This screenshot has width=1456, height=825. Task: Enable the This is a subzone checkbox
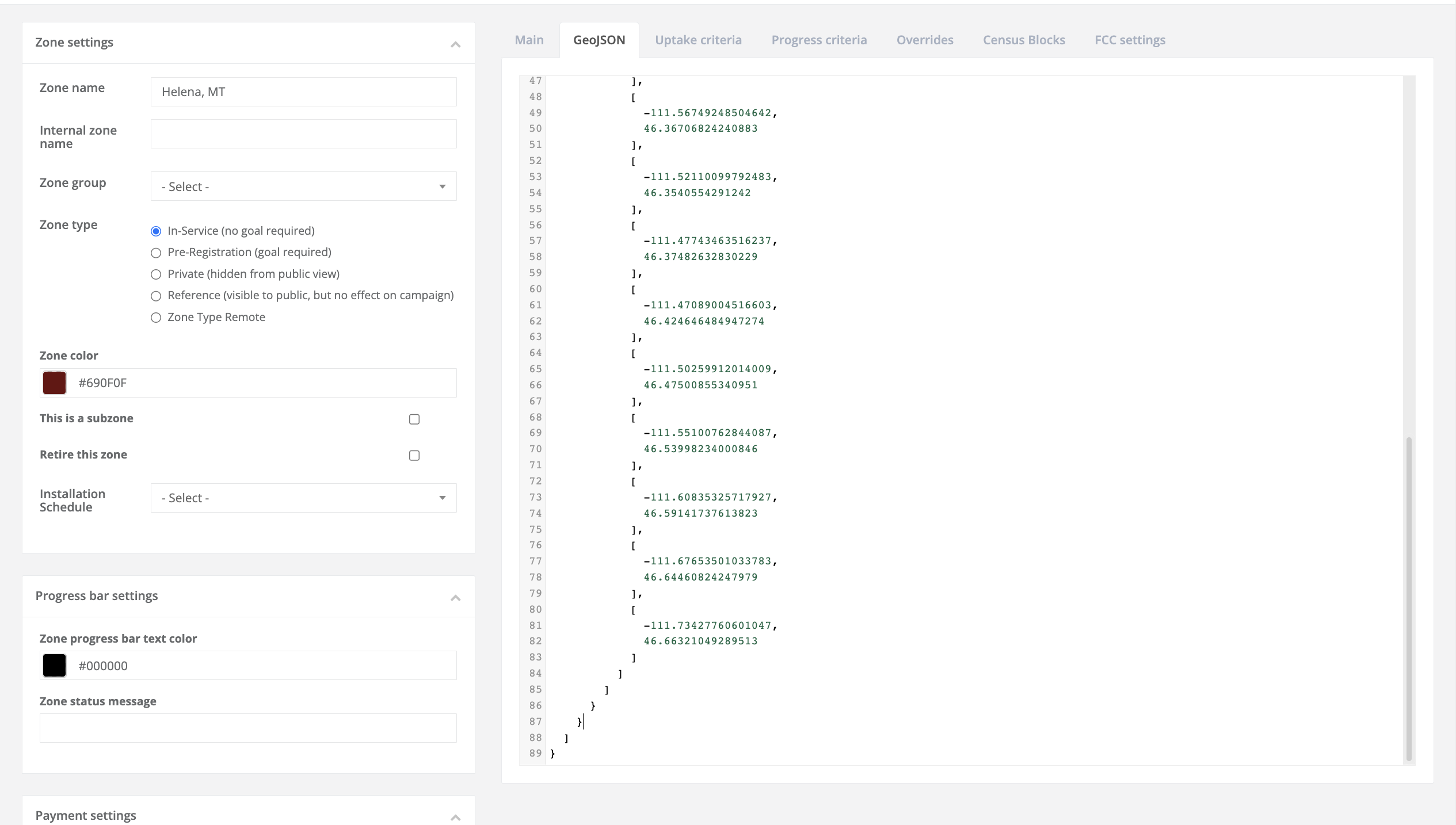414,419
